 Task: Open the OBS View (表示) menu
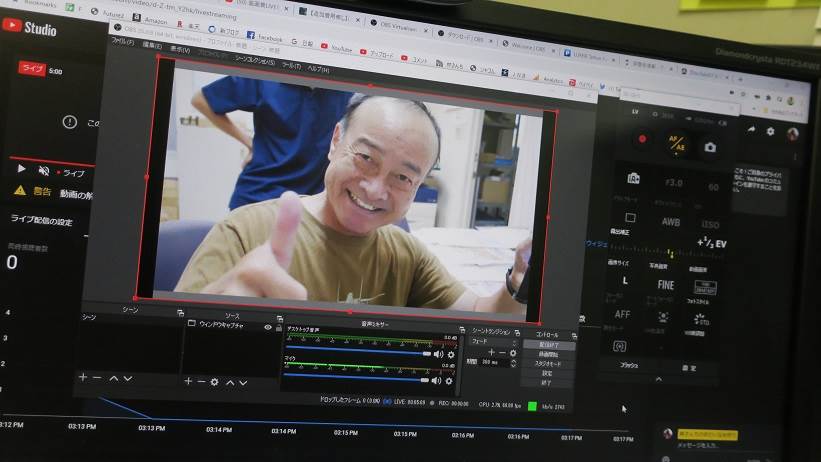180,49
